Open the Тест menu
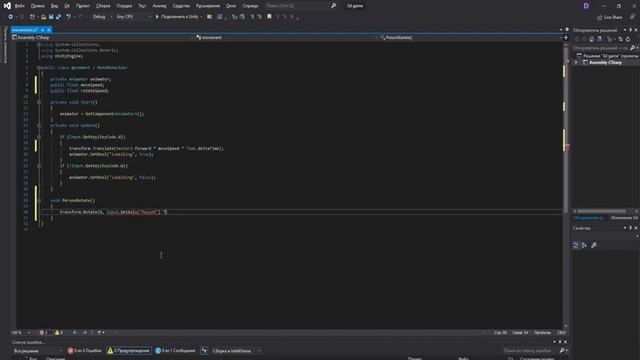This screenshot has height=360, width=640. point(142,6)
